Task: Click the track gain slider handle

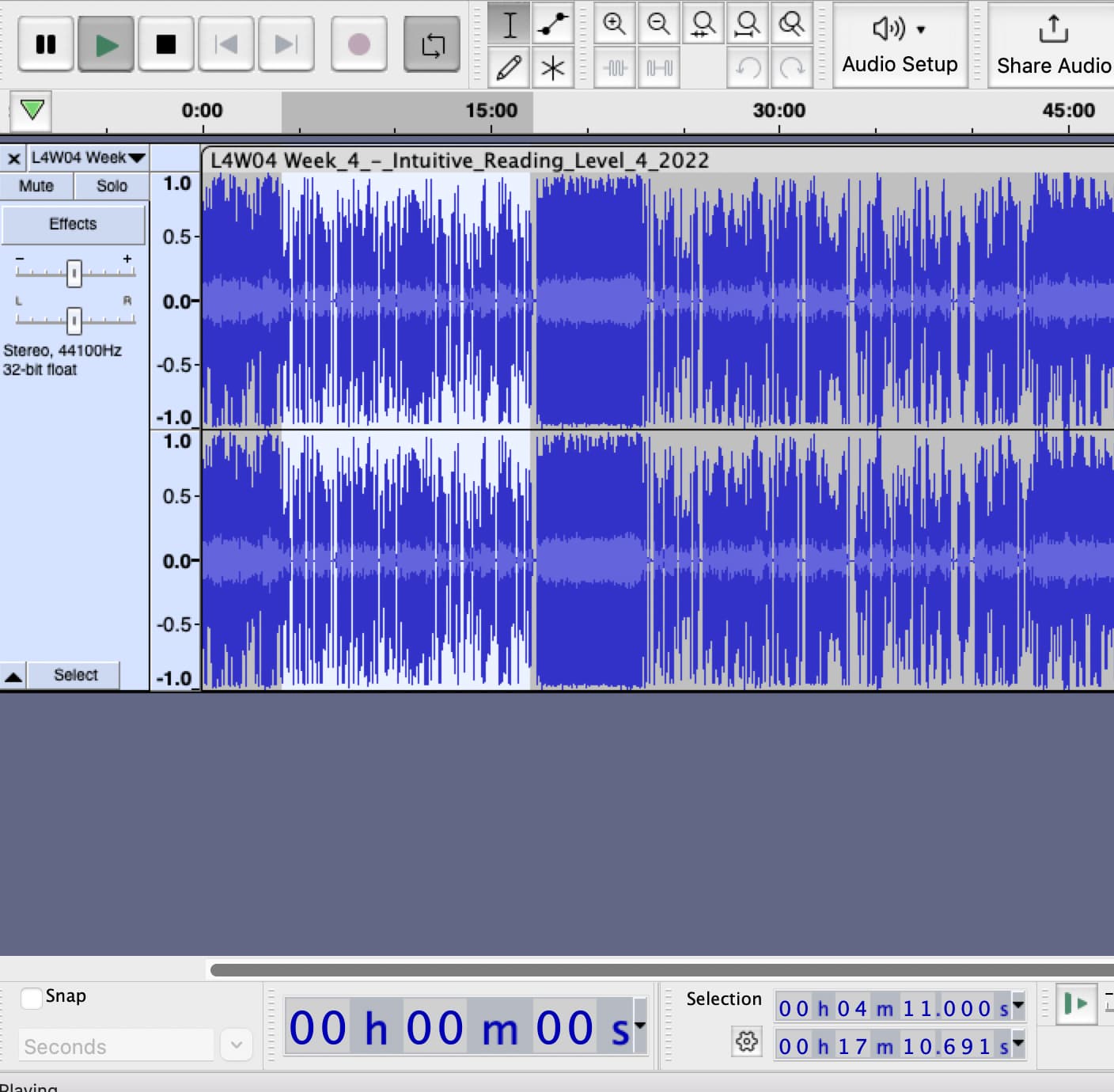Action: point(74,274)
